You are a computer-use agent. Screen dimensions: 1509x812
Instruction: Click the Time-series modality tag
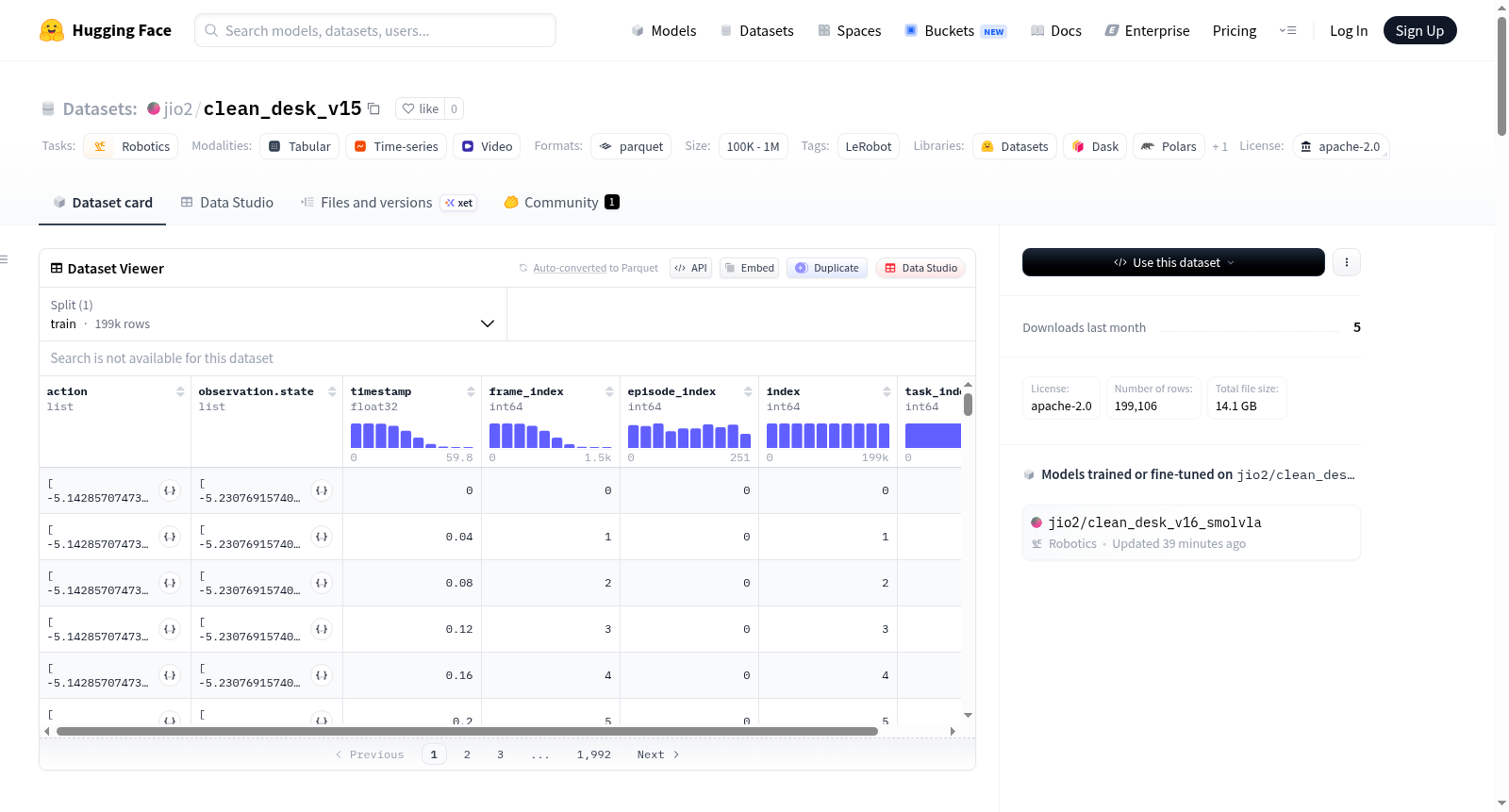[396, 146]
